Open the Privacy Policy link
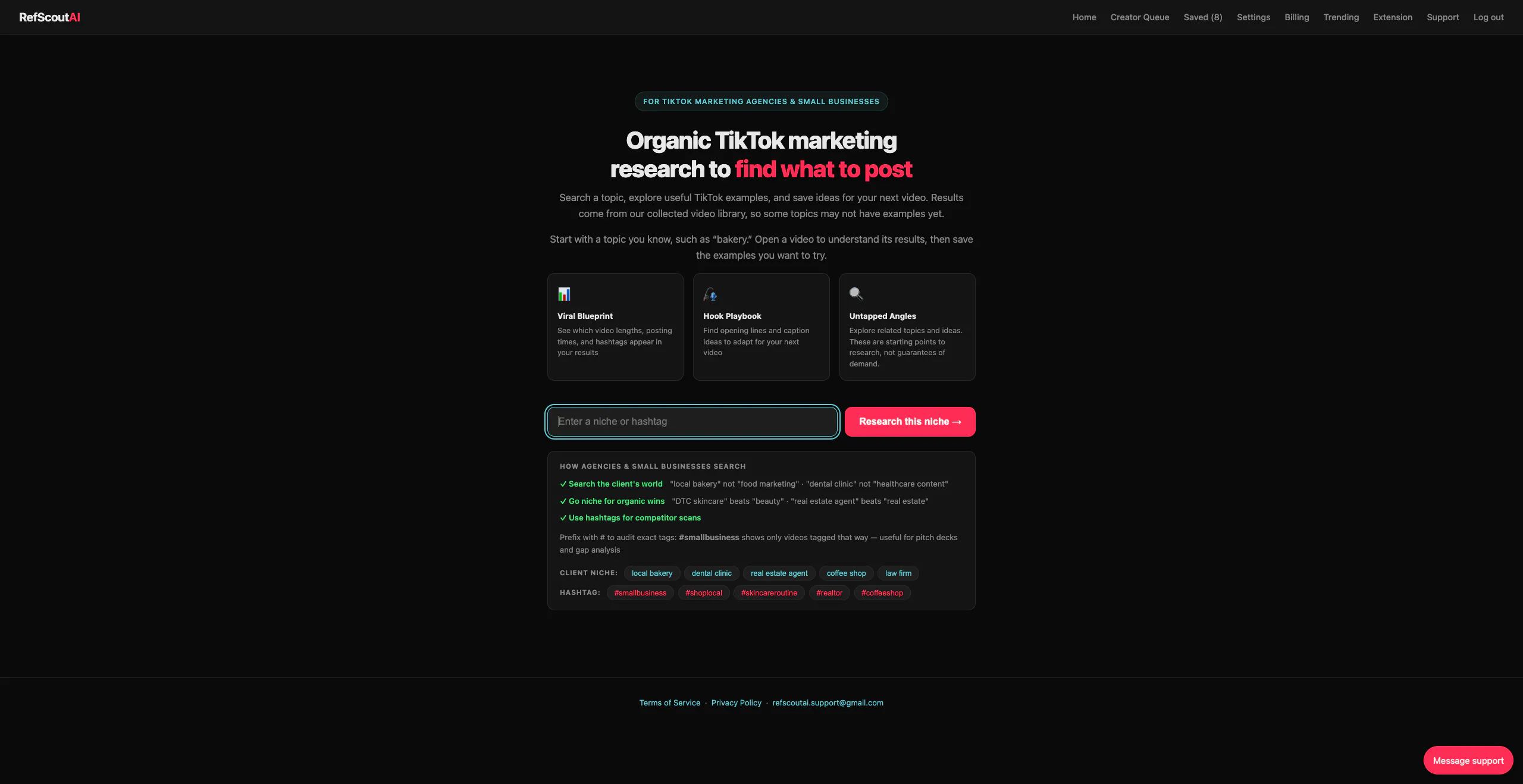This screenshot has width=1523, height=784. (x=737, y=703)
